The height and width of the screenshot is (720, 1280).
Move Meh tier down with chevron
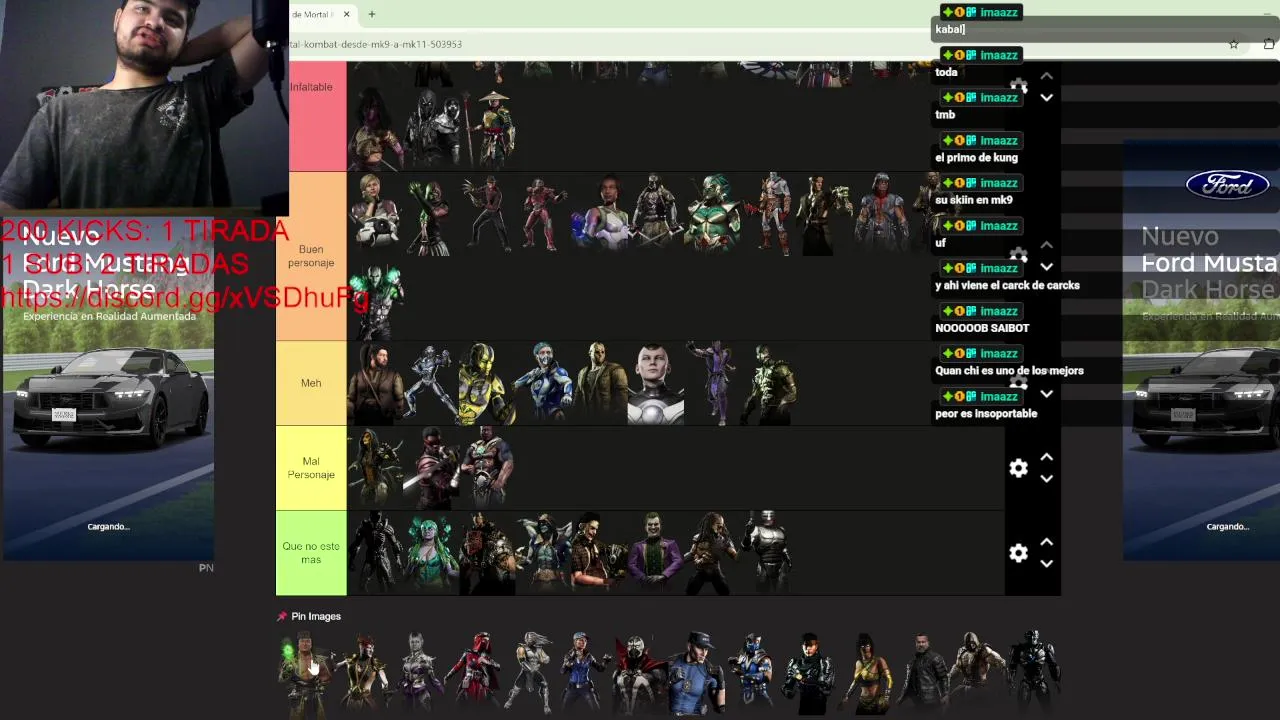click(1046, 394)
